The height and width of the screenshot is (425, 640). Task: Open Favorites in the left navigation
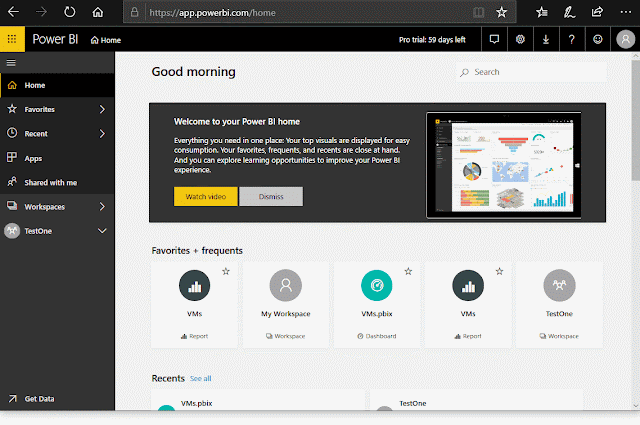(x=57, y=109)
